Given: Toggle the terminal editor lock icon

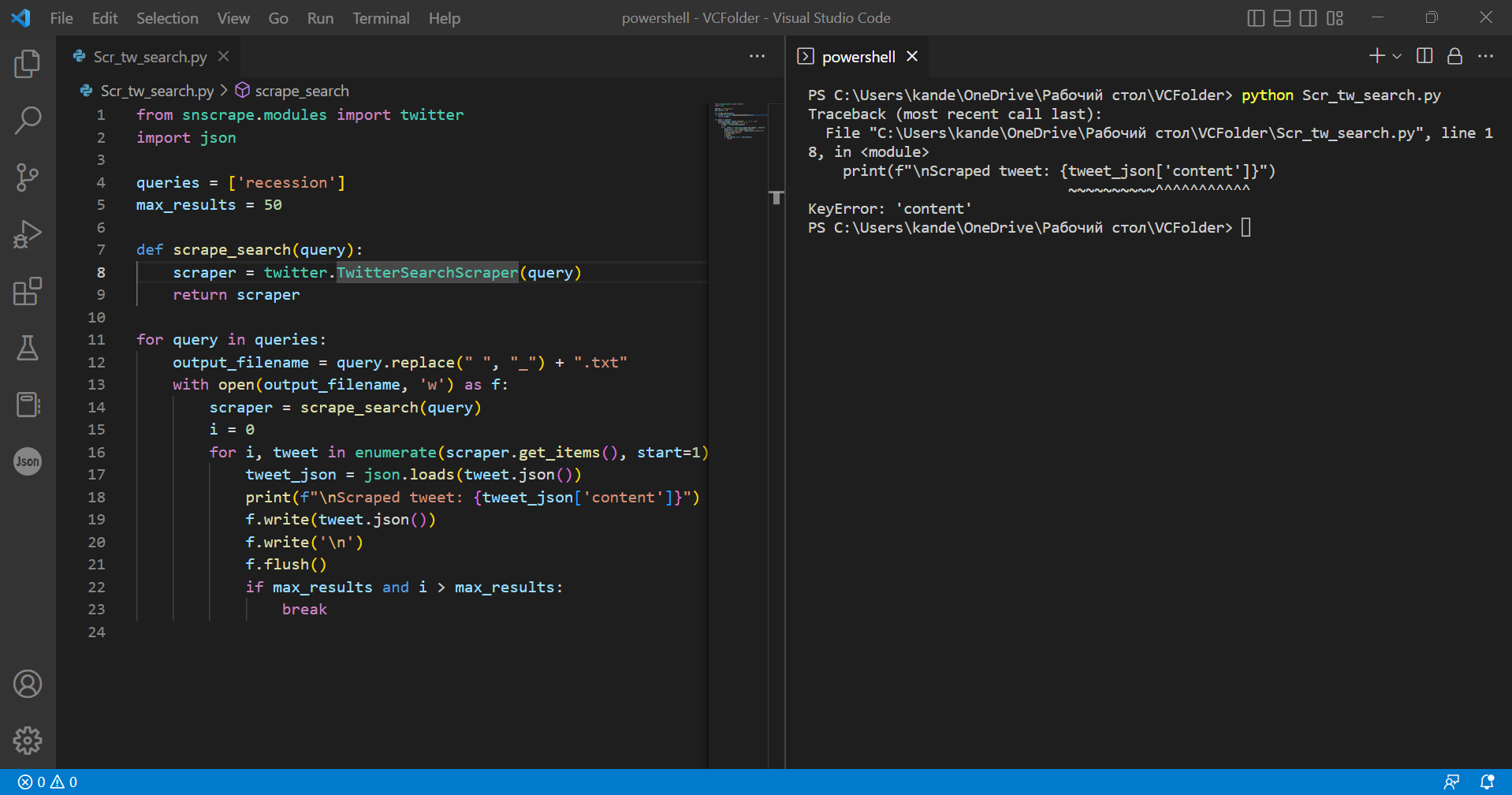Looking at the screenshot, I should point(1455,56).
